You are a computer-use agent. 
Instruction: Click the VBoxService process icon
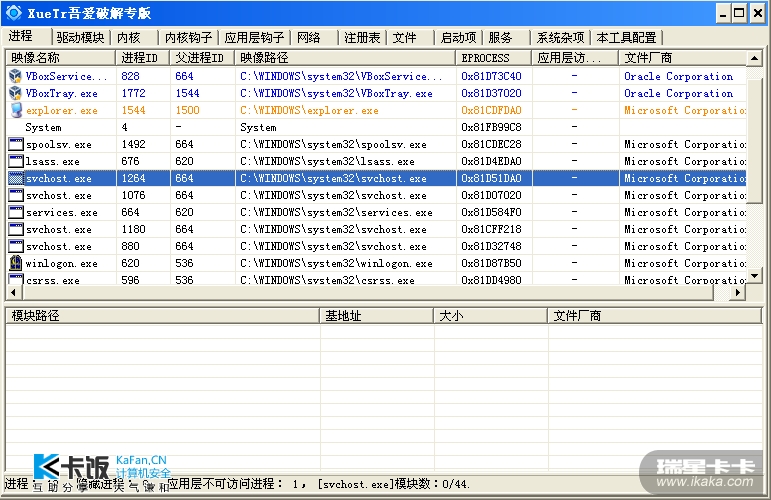click(15, 76)
